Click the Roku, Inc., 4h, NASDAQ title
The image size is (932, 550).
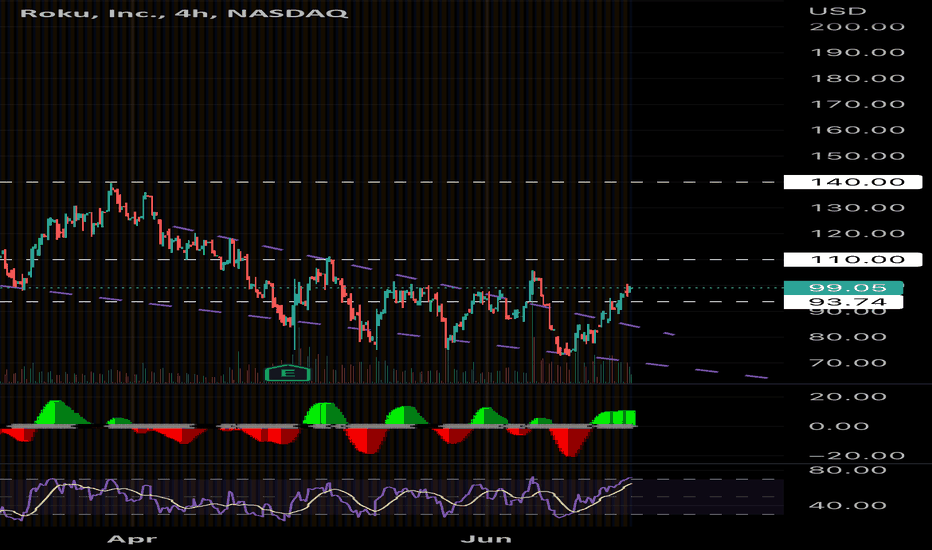184,13
